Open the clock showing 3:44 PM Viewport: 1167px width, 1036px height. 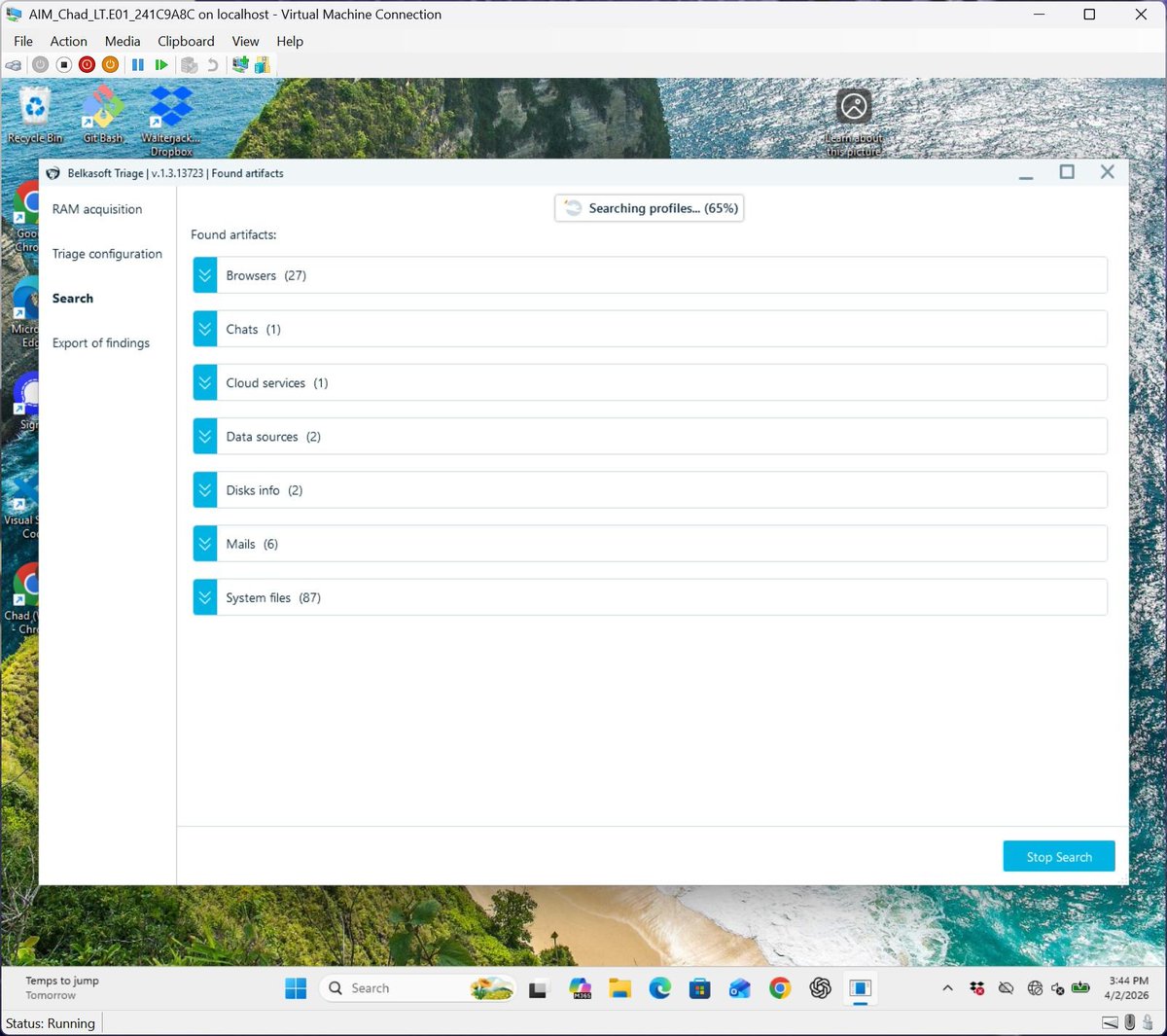pos(1128,988)
